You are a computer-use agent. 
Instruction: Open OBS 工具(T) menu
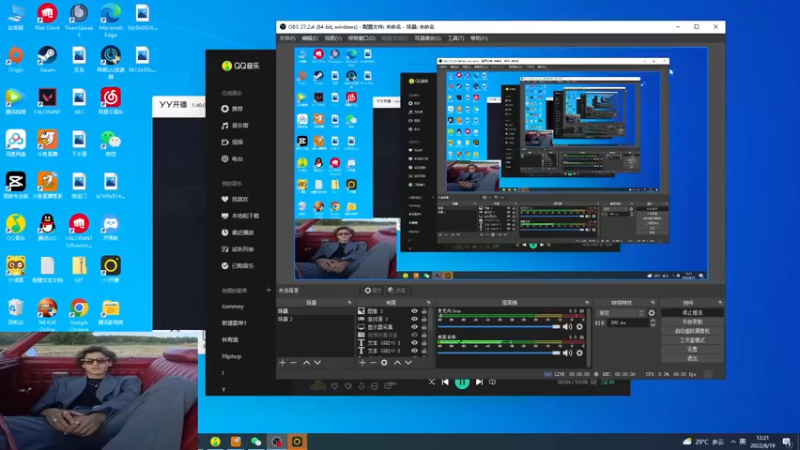[456, 38]
